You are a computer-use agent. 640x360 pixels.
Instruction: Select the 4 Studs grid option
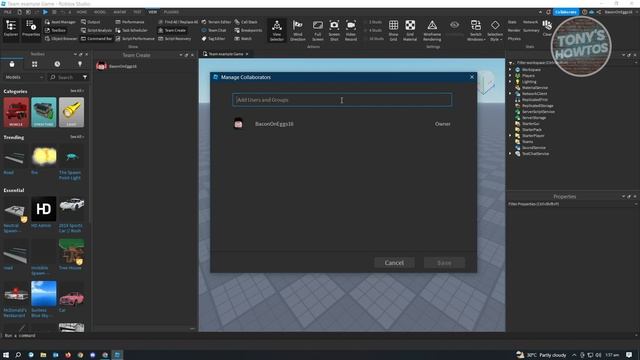(x=373, y=30)
